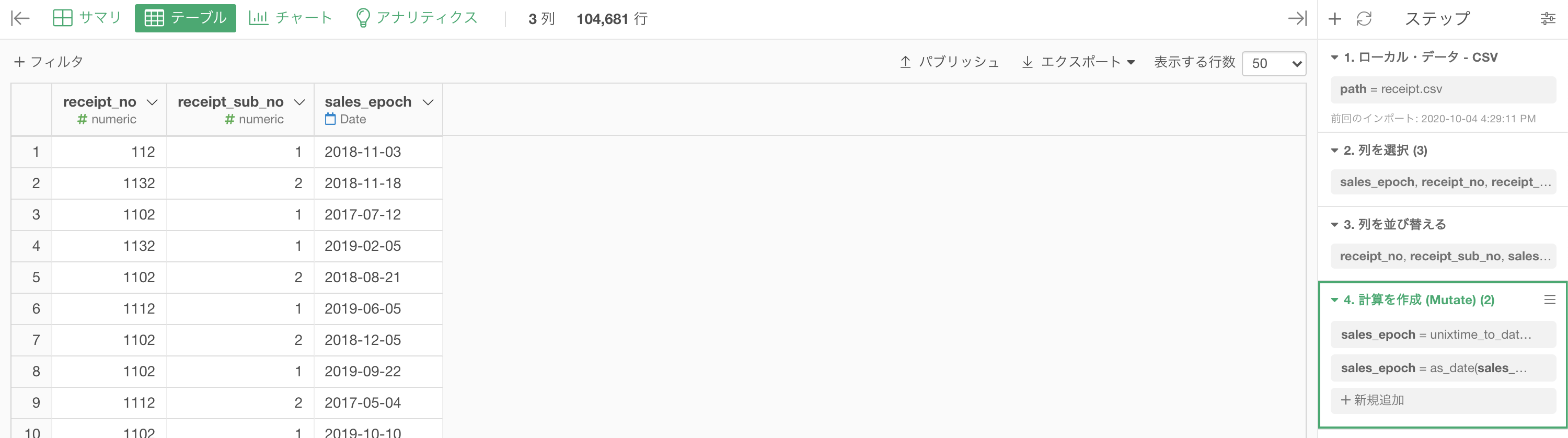This screenshot has height=438, width=1568.
Task: Collapse left panel with arrow icon
Action: pyautogui.click(x=20, y=18)
